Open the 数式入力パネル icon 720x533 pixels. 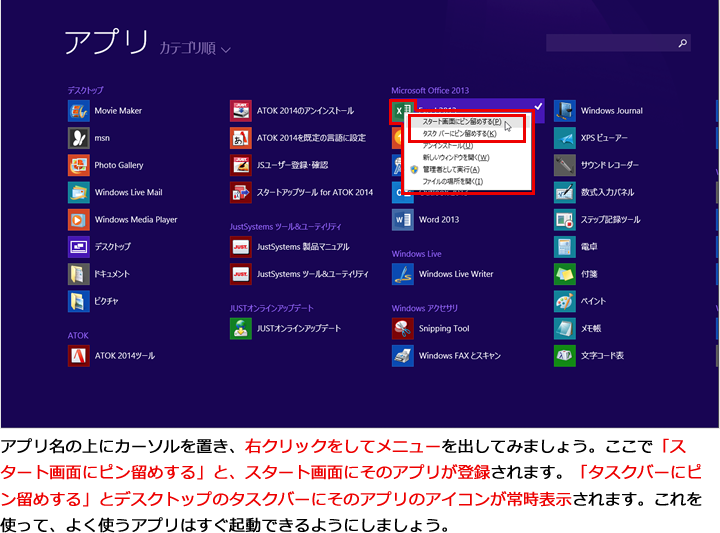[x=565, y=192]
